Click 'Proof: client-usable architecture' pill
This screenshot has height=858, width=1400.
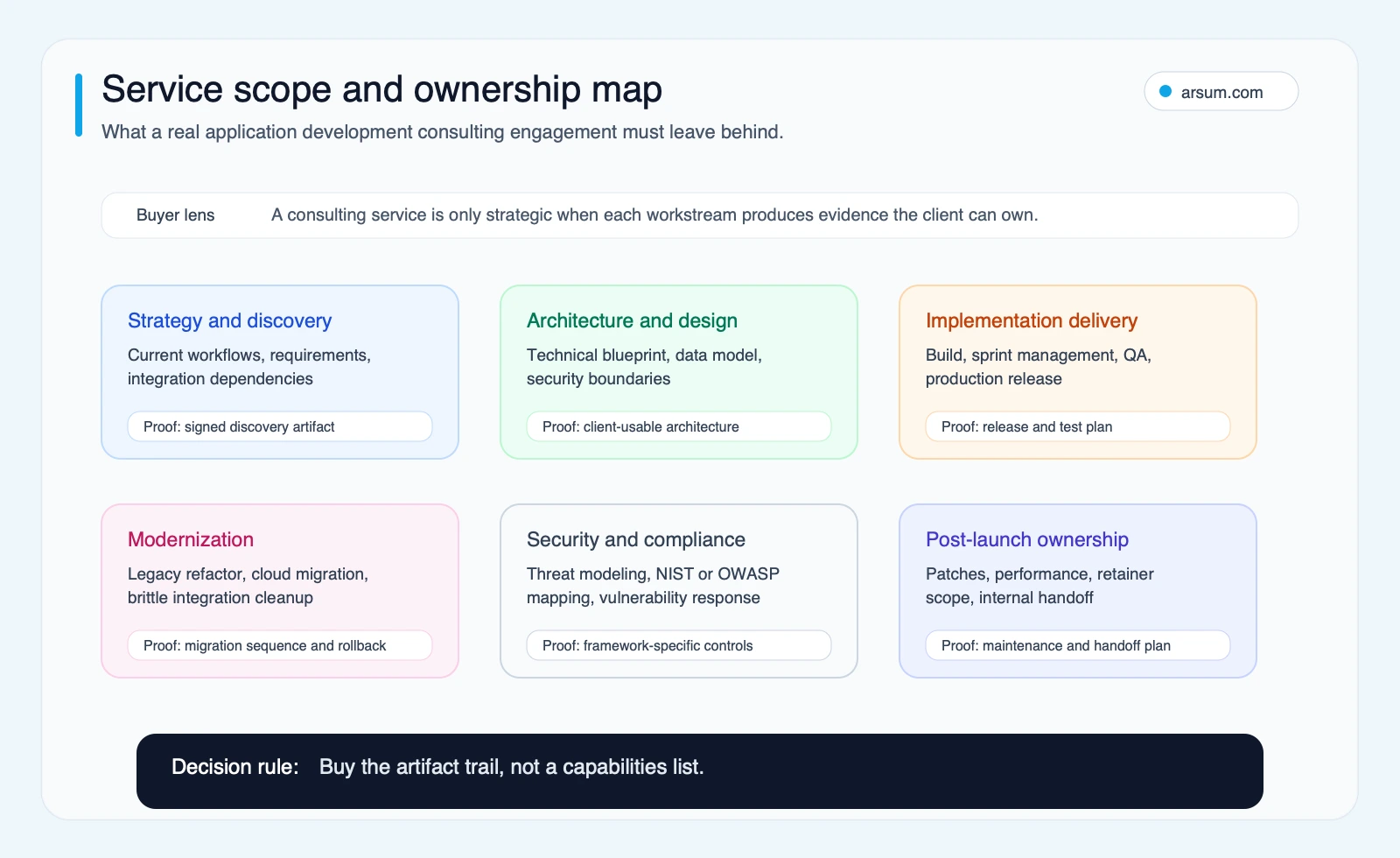coord(679,426)
